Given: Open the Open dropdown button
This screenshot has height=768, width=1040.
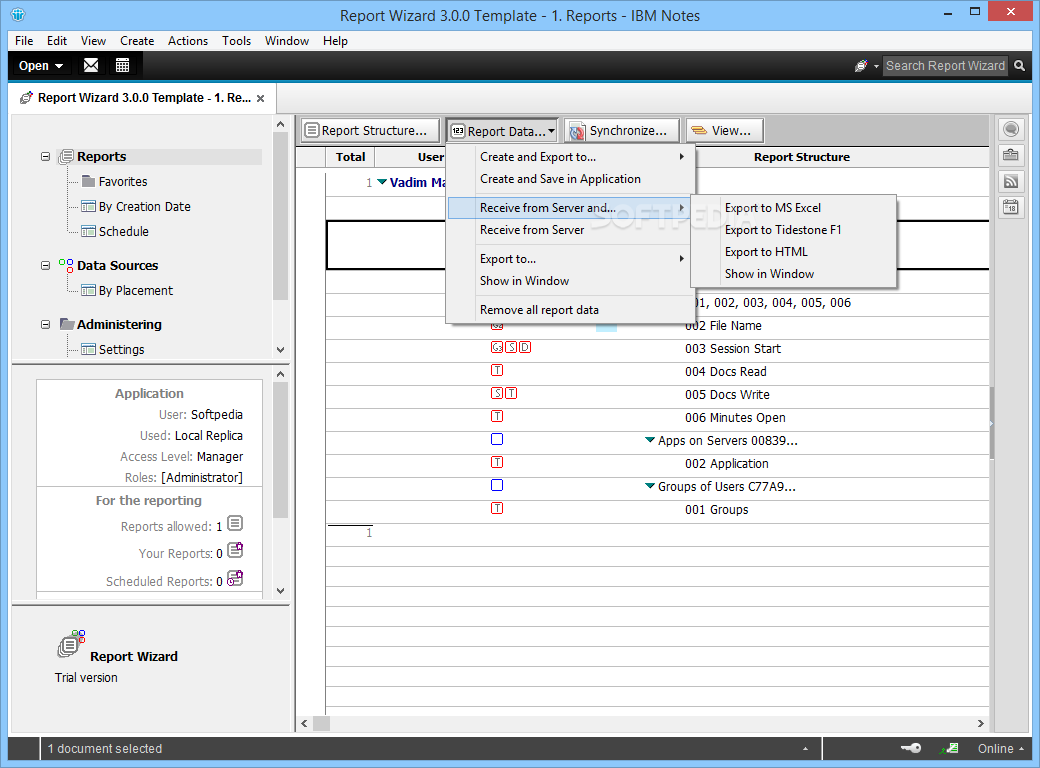Looking at the screenshot, I should click(40, 66).
